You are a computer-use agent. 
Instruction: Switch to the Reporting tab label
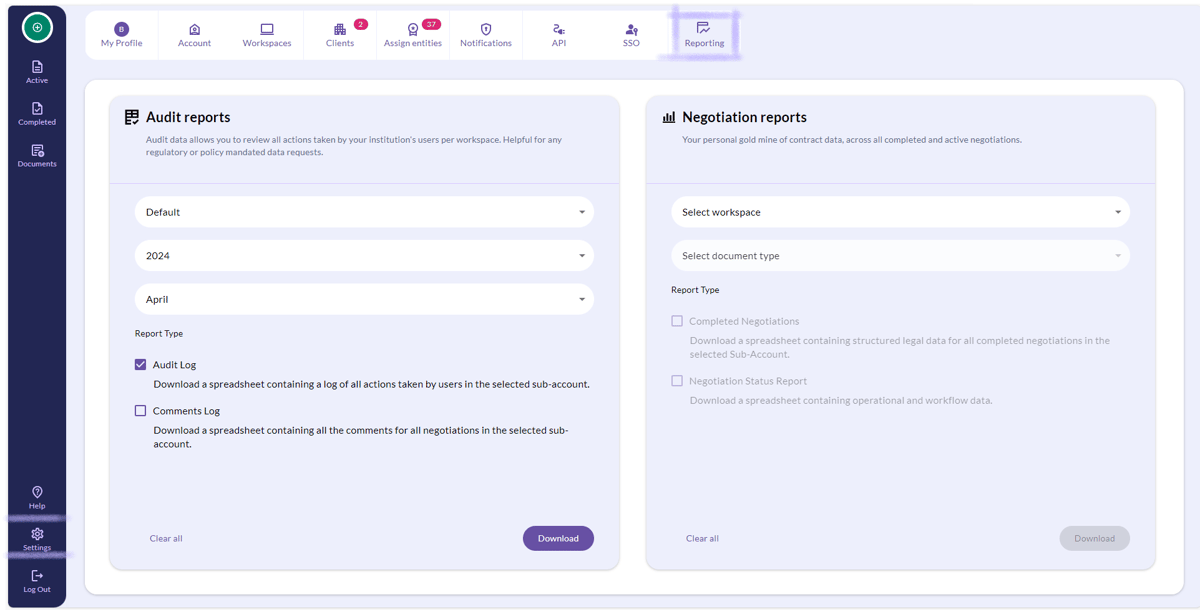coord(704,43)
